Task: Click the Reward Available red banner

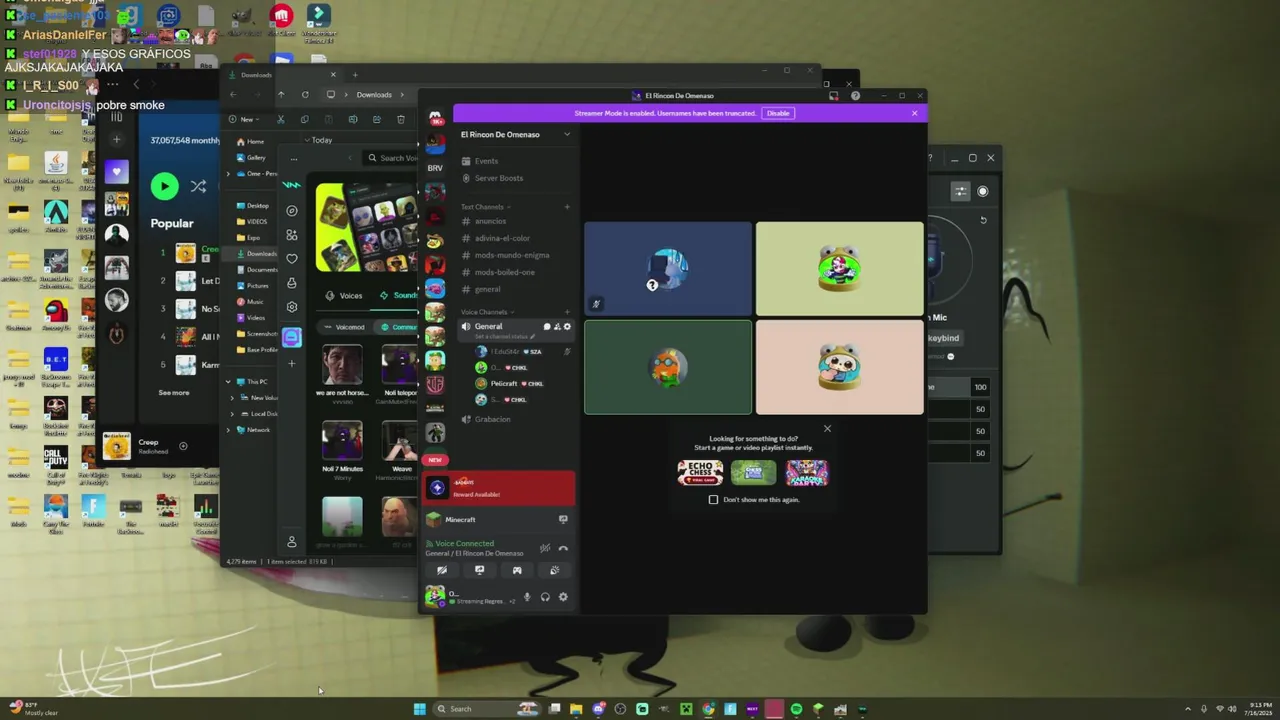Action: click(x=499, y=488)
